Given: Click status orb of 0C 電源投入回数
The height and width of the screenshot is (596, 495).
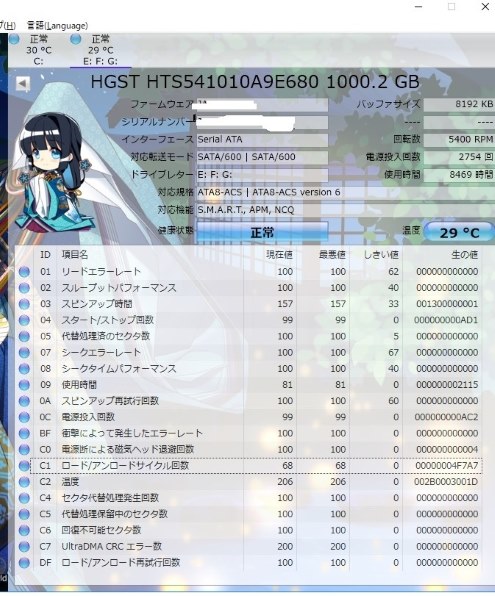Looking at the screenshot, I should pyautogui.click(x=24, y=417).
